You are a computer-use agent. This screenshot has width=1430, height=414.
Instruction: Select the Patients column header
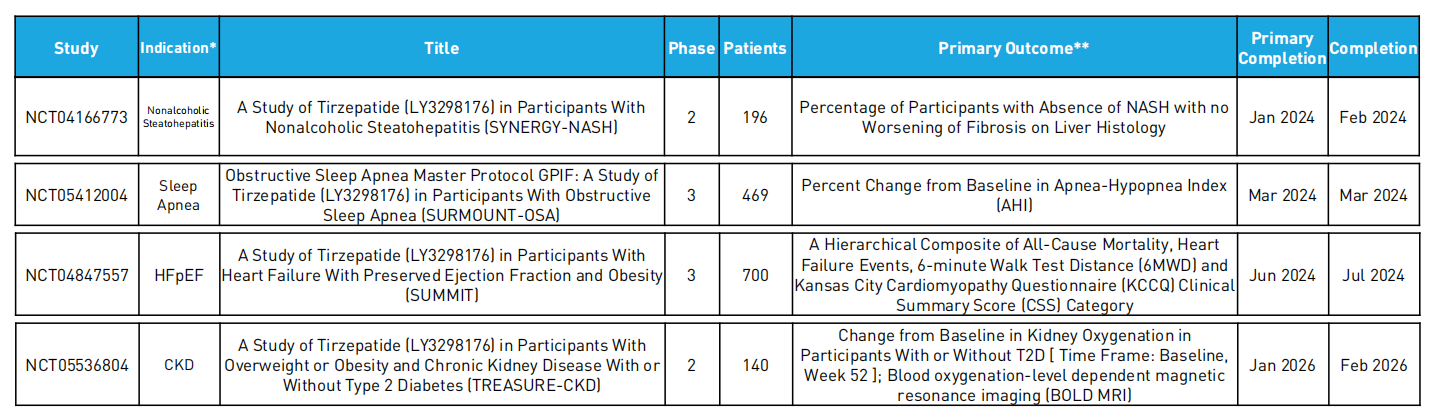point(755,48)
